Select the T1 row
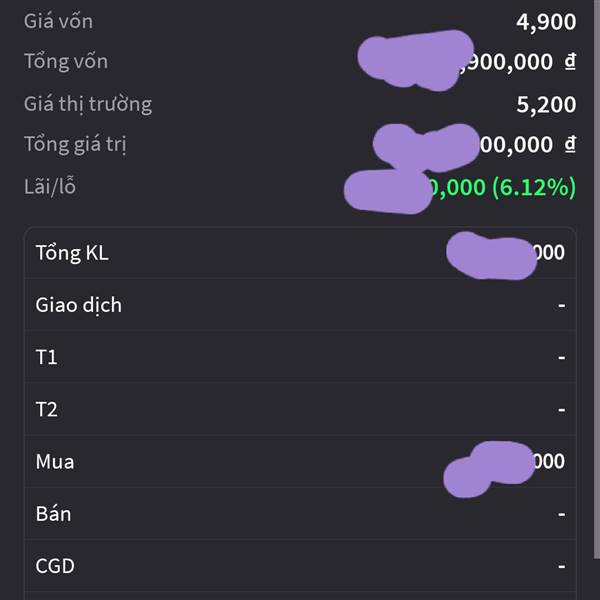 tap(300, 357)
